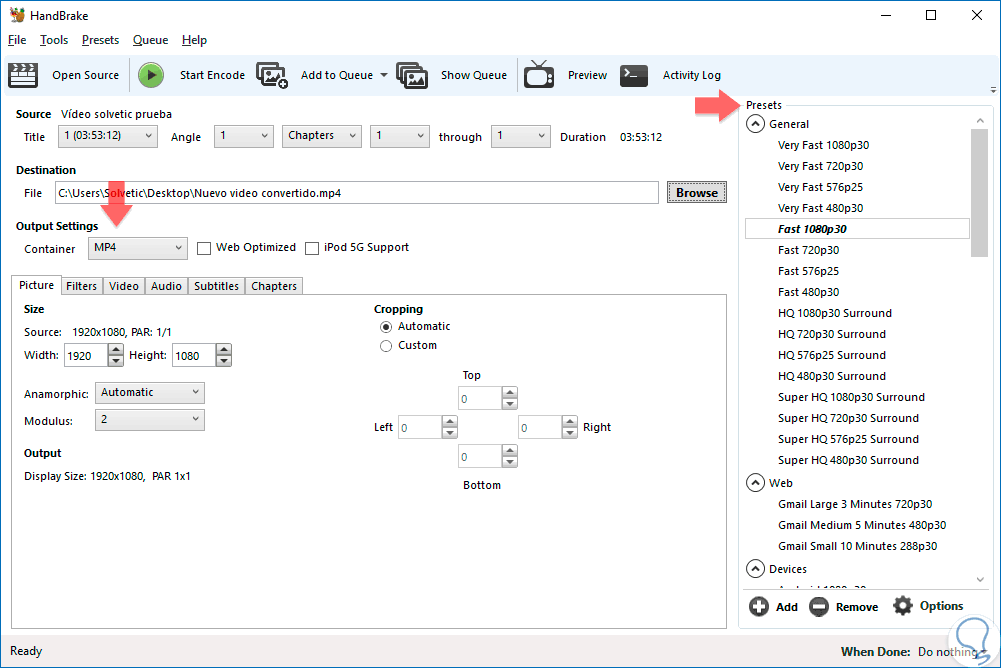Click the Open Source clapperboard icon

coord(23,75)
